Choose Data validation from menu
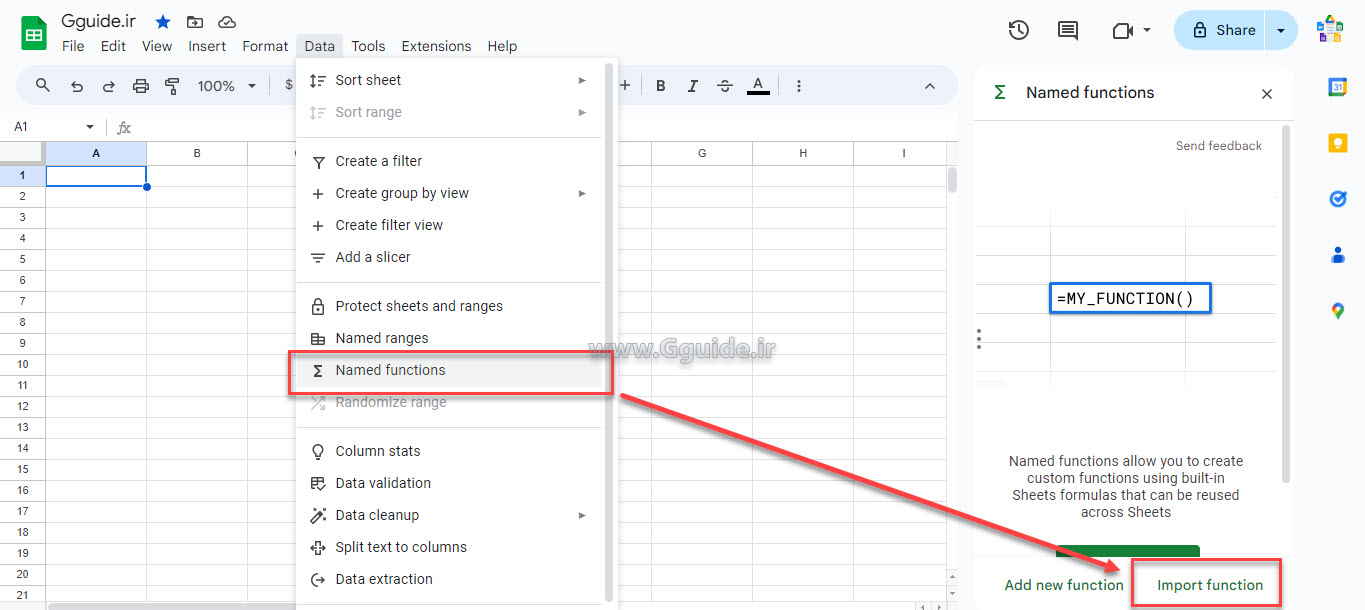The height and width of the screenshot is (610, 1365). click(x=383, y=483)
